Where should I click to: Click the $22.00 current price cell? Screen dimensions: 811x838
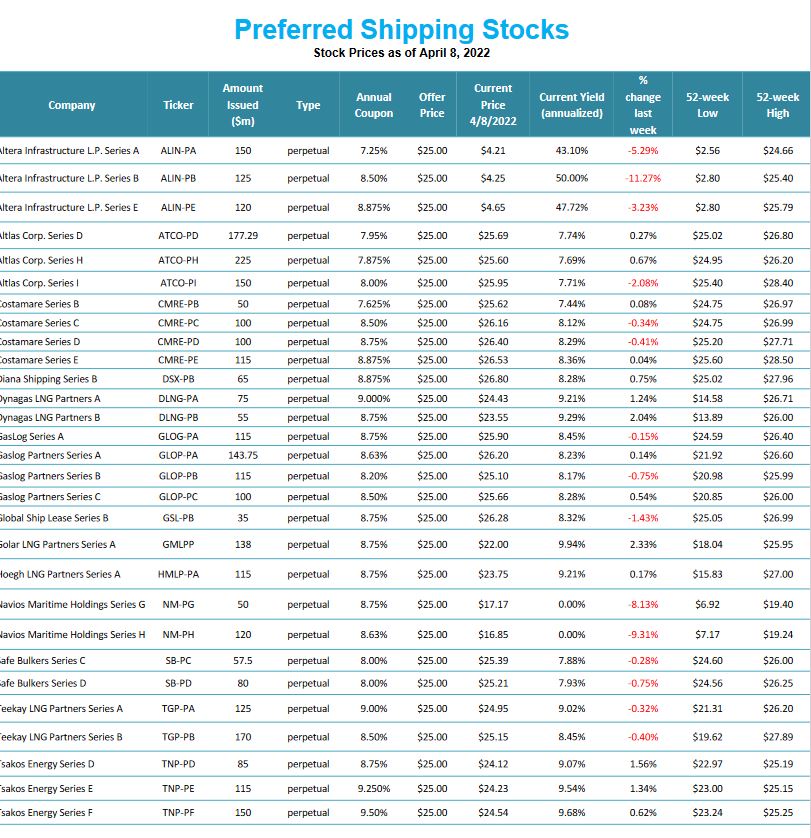(493, 545)
